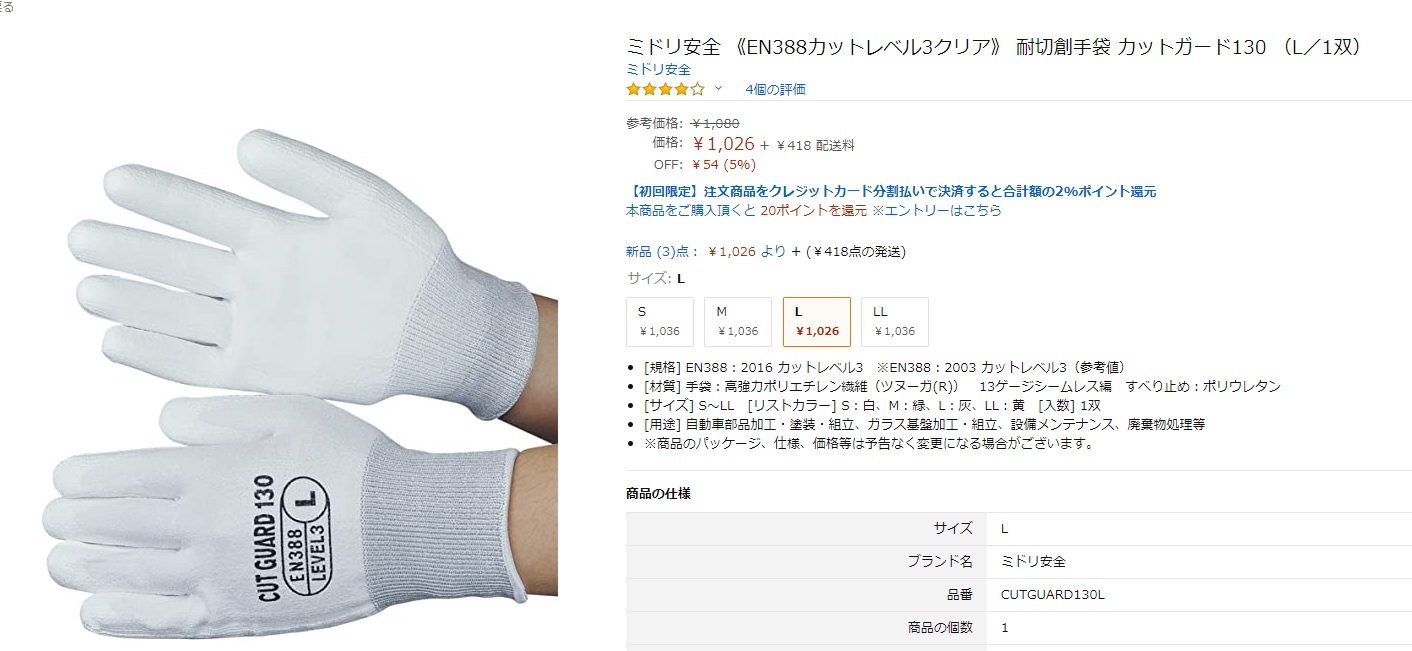1412x651 pixels.
Task: Select size M option
Action: point(737,322)
